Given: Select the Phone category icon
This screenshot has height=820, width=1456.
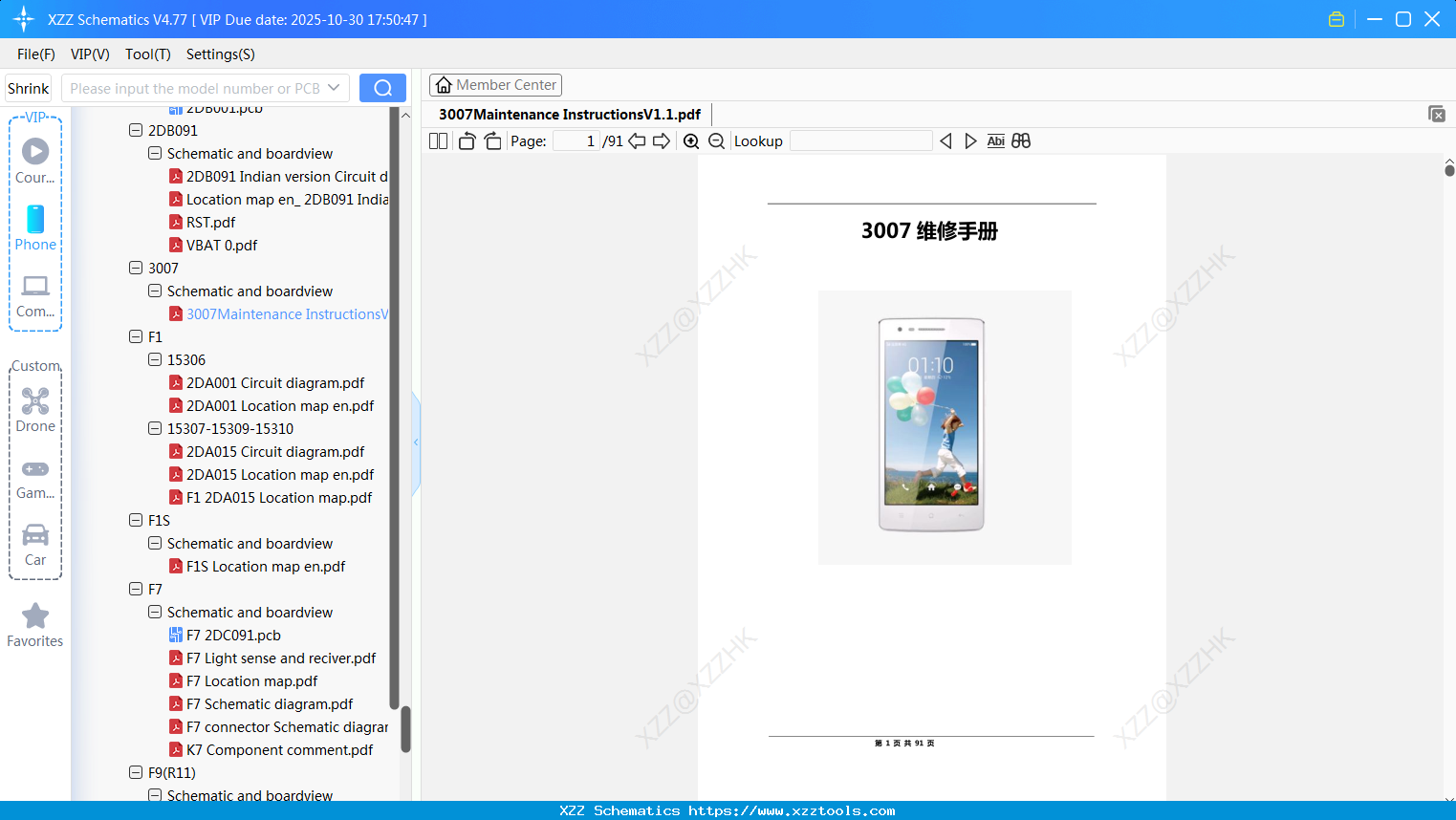Looking at the screenshot, I should (35, 227).
